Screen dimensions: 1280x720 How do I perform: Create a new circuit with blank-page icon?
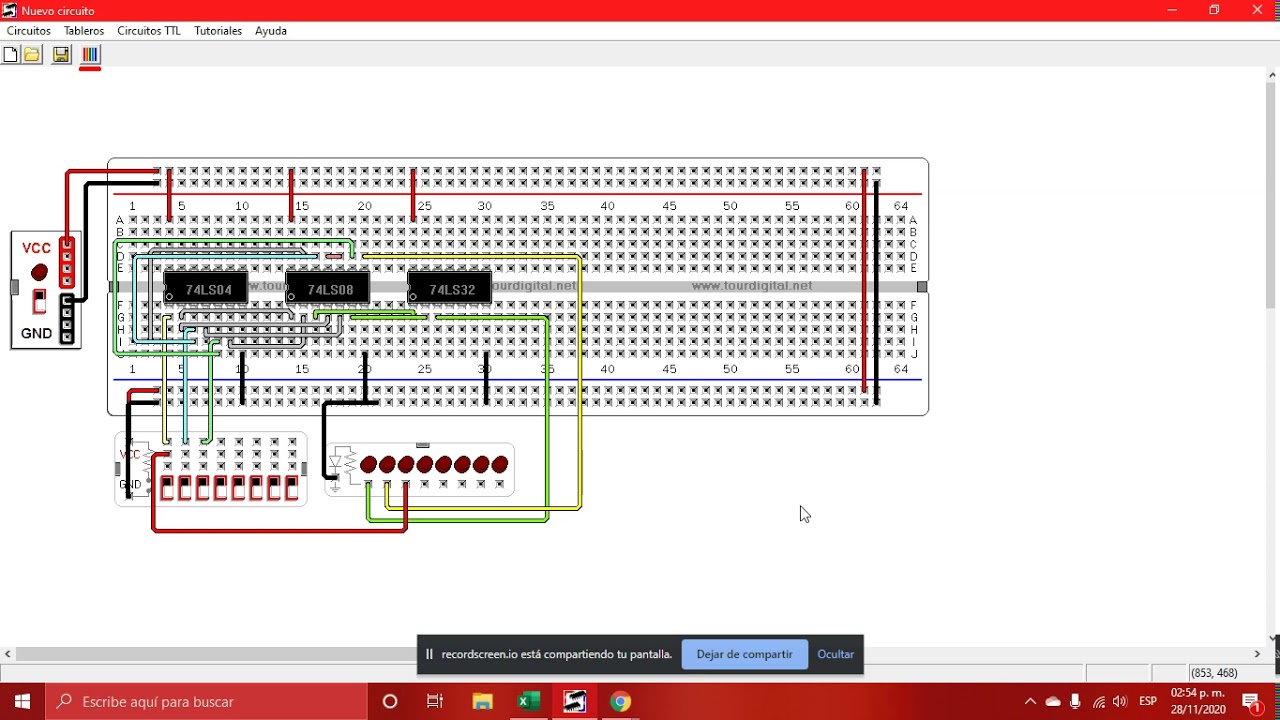tap(10, 55)
